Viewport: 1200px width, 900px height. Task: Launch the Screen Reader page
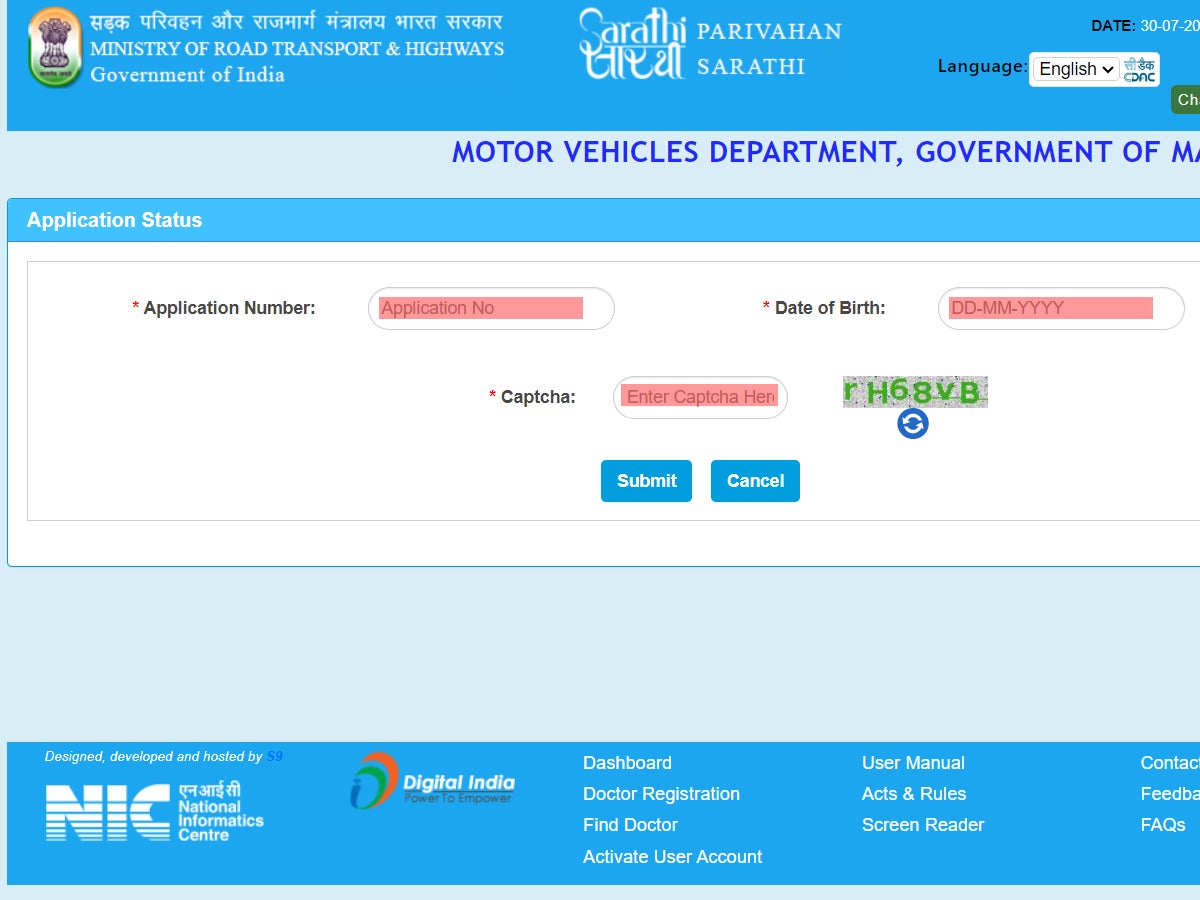point(922,825)
